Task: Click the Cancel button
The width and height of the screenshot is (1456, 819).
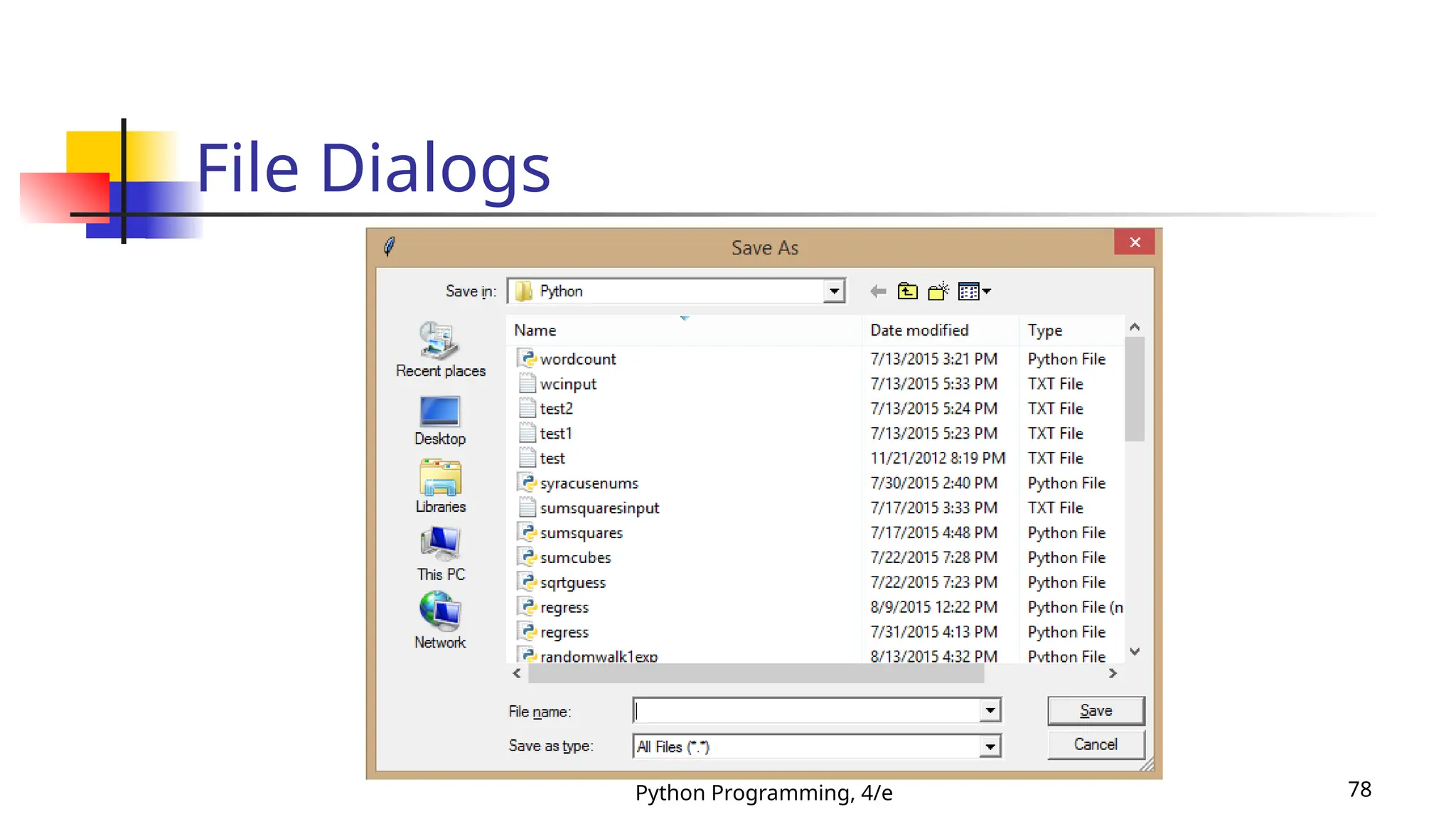Action: (1096, 744)
